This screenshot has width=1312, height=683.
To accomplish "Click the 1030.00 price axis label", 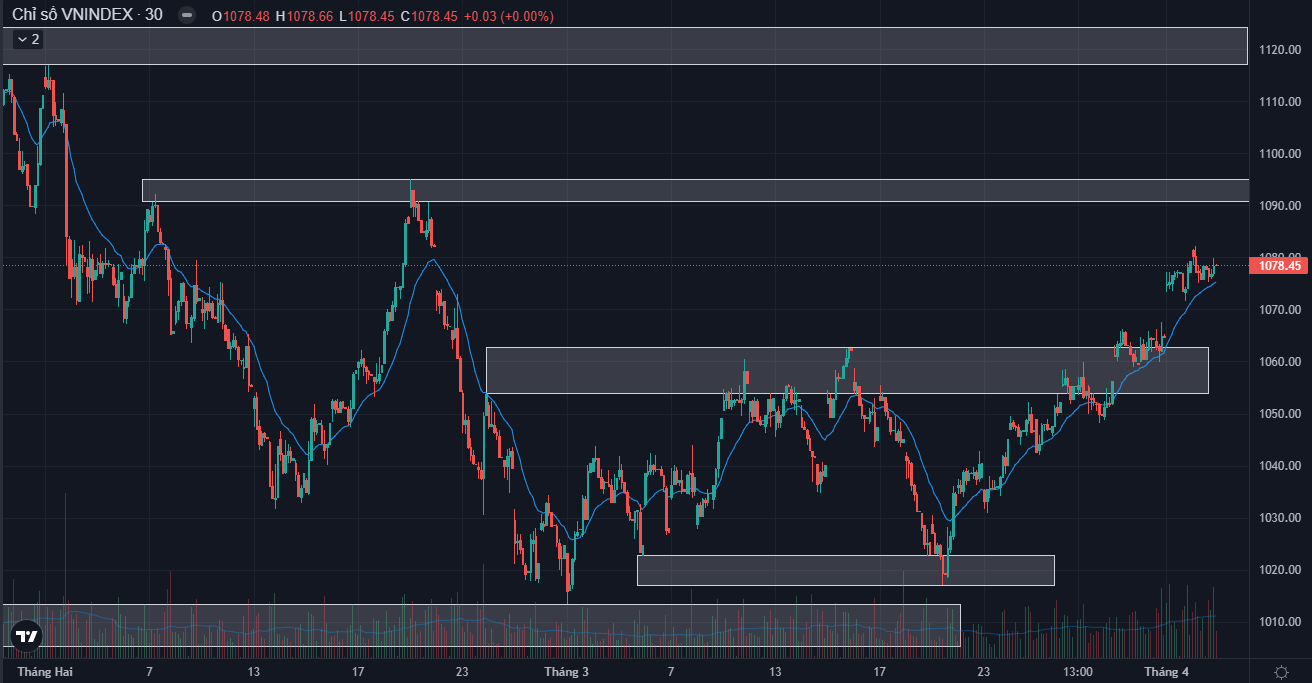I will [x=1280, y=518].
